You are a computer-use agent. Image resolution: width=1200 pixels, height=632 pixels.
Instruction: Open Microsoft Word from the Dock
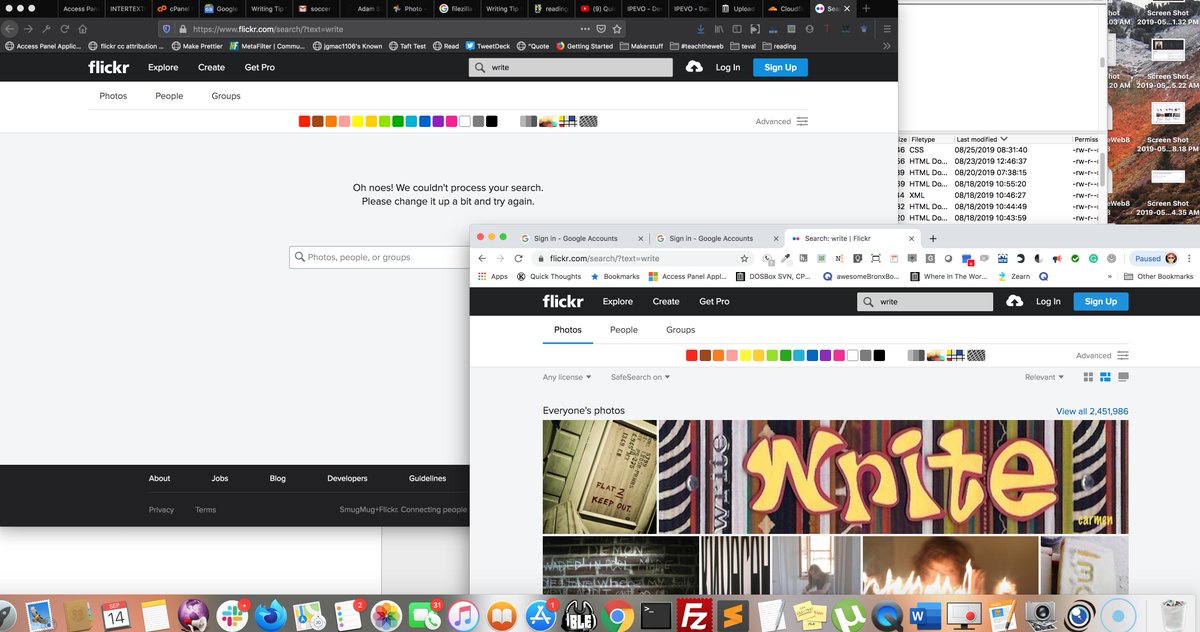[x=923, y=615]
